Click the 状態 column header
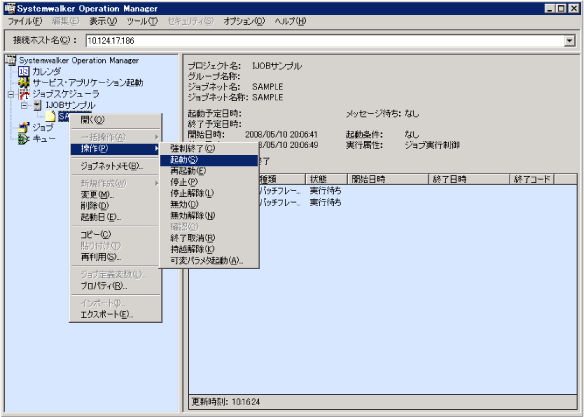 [326, 179]
